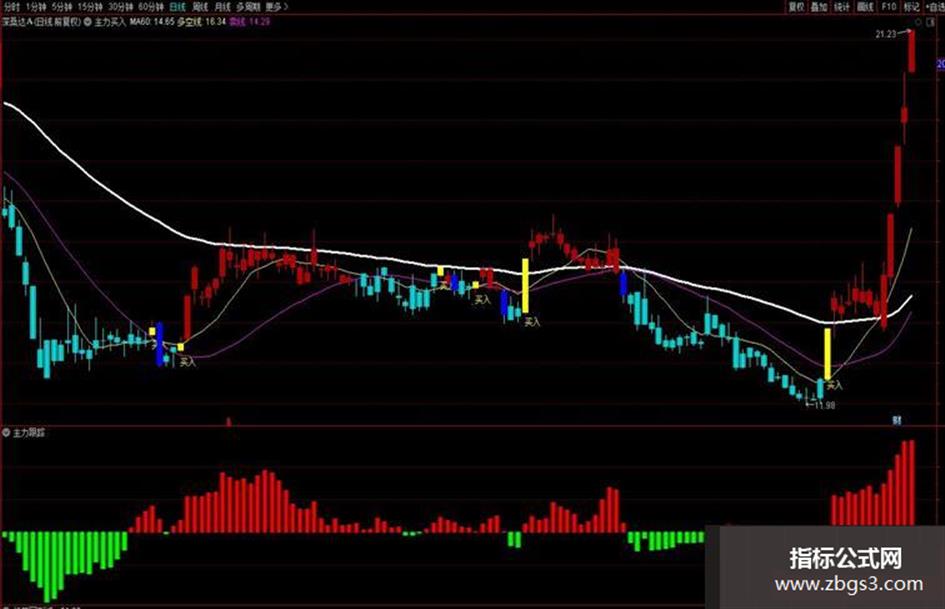Click the 叠加 overlay button
Viewport: 945px width, 609px height.
point(819,7)
